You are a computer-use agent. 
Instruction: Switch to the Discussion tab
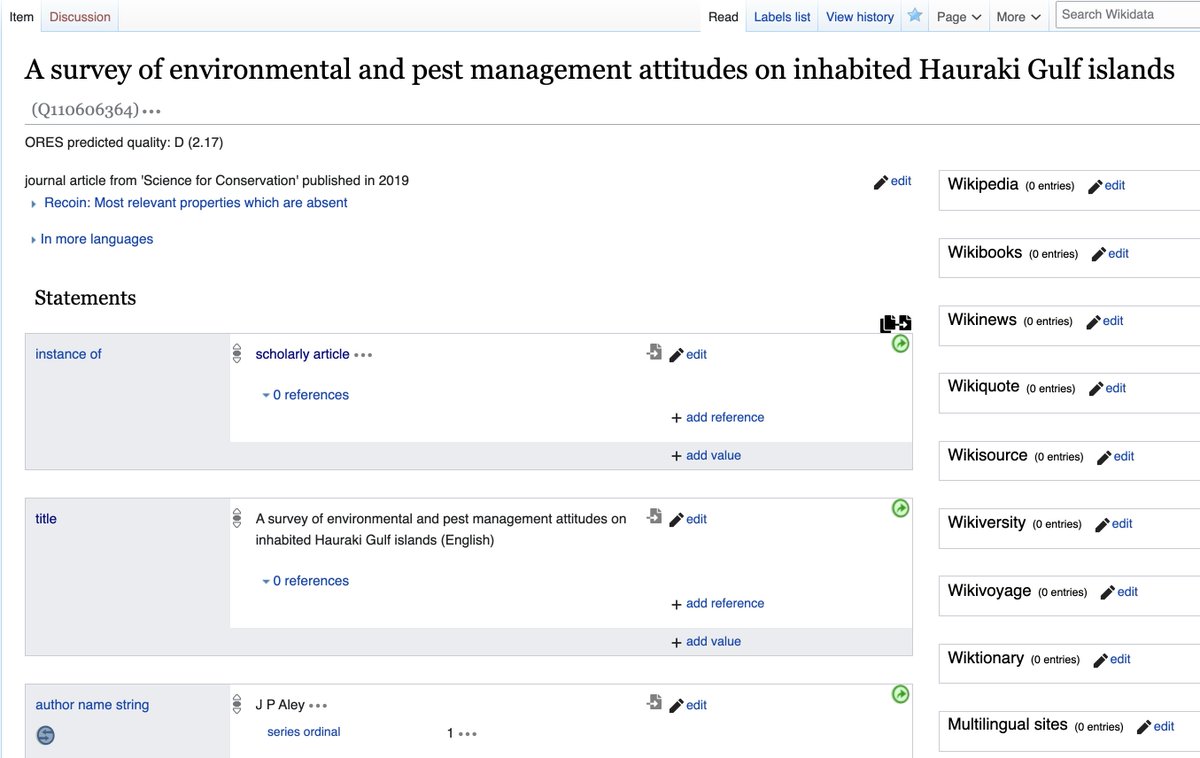click(79, 16)
